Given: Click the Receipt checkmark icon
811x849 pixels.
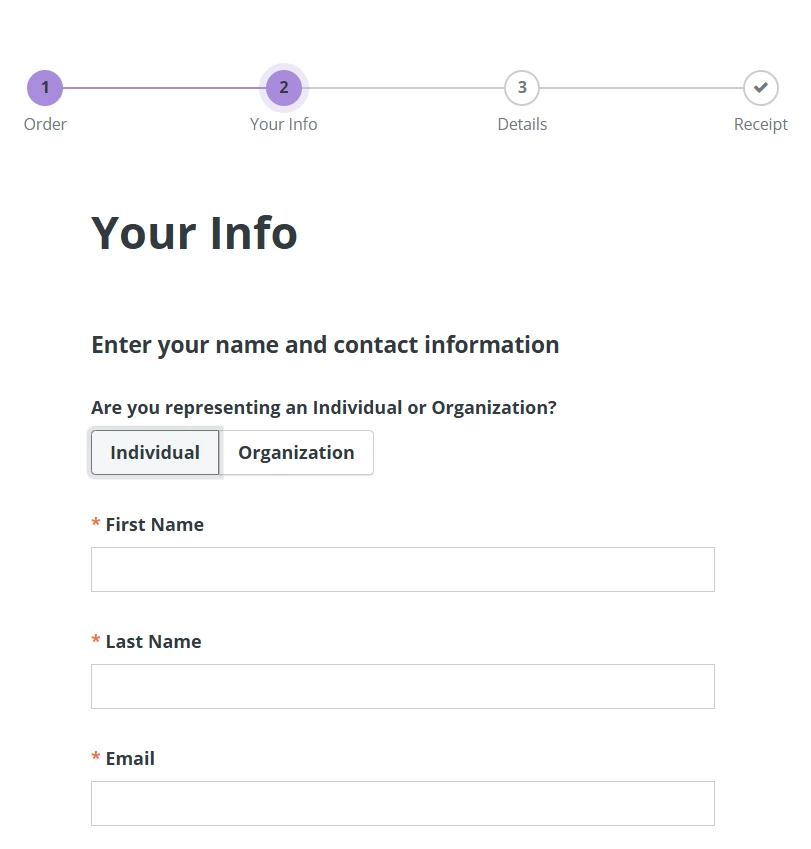Looking at the screenshot, I should pyautogui.click(x=760, y=87).
